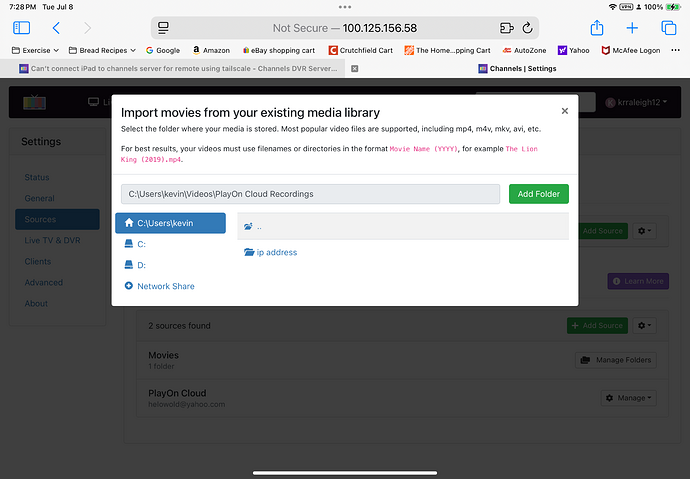
Task: Open Safari sidebar panel icon
Action: tap(21, 28)
